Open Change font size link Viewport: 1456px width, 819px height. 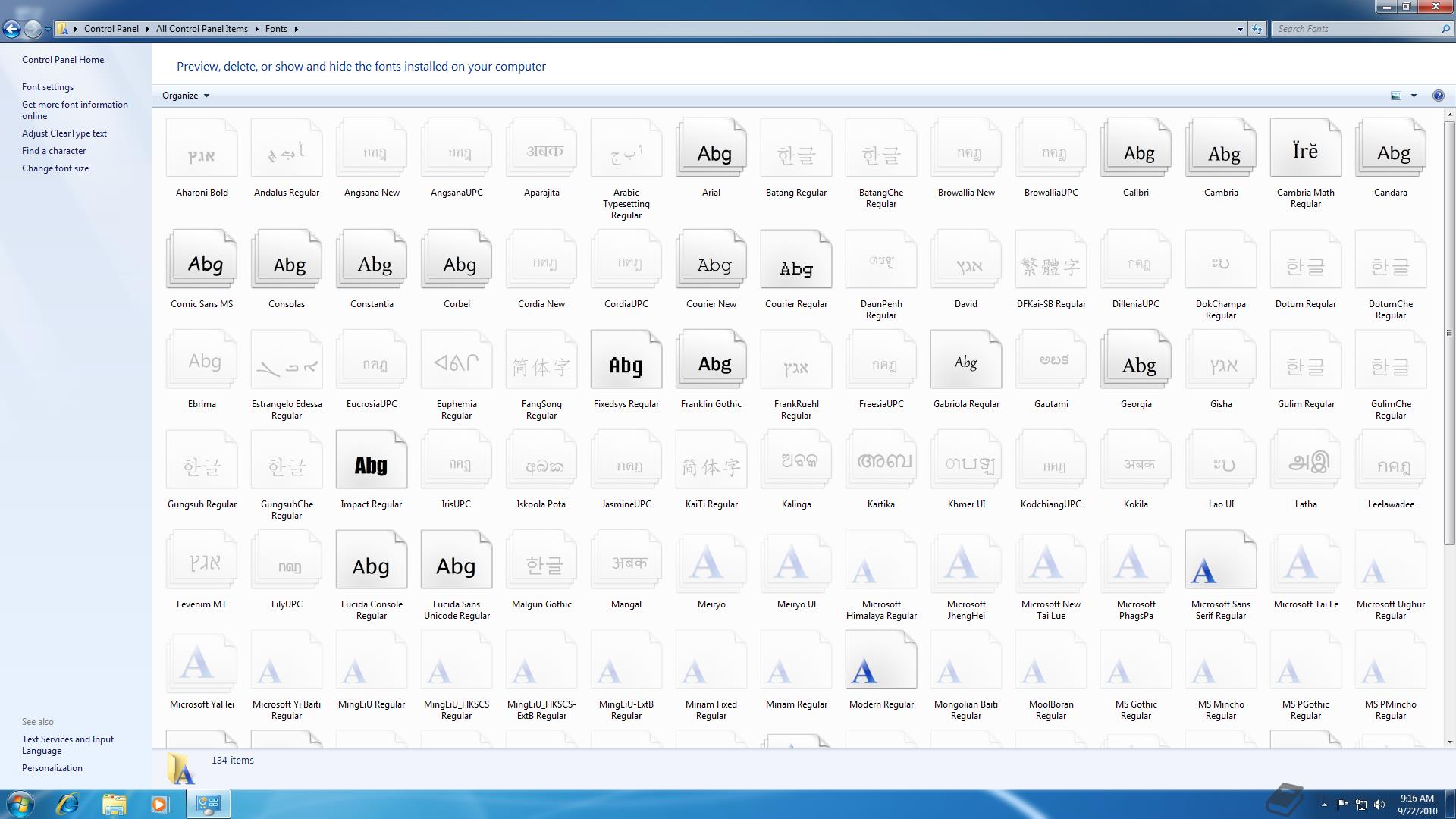click(x=55, y=168)
